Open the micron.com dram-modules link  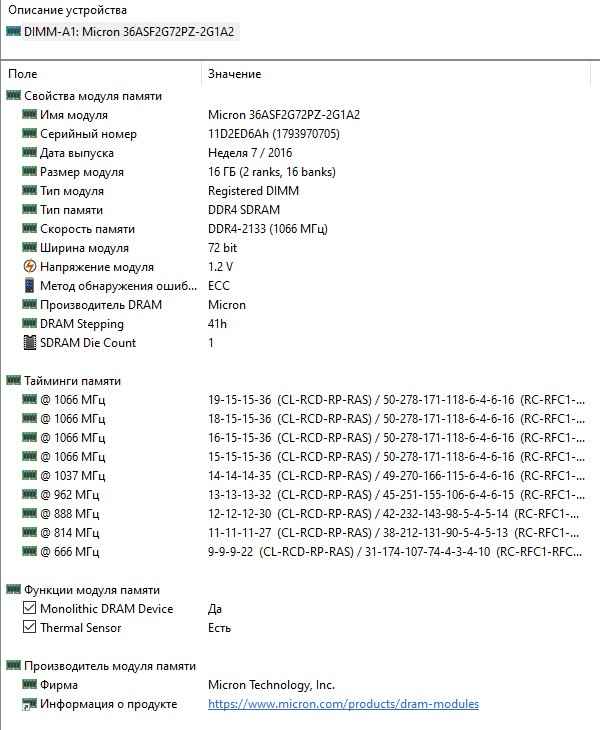pyautogui.click(x=344, y=704)
